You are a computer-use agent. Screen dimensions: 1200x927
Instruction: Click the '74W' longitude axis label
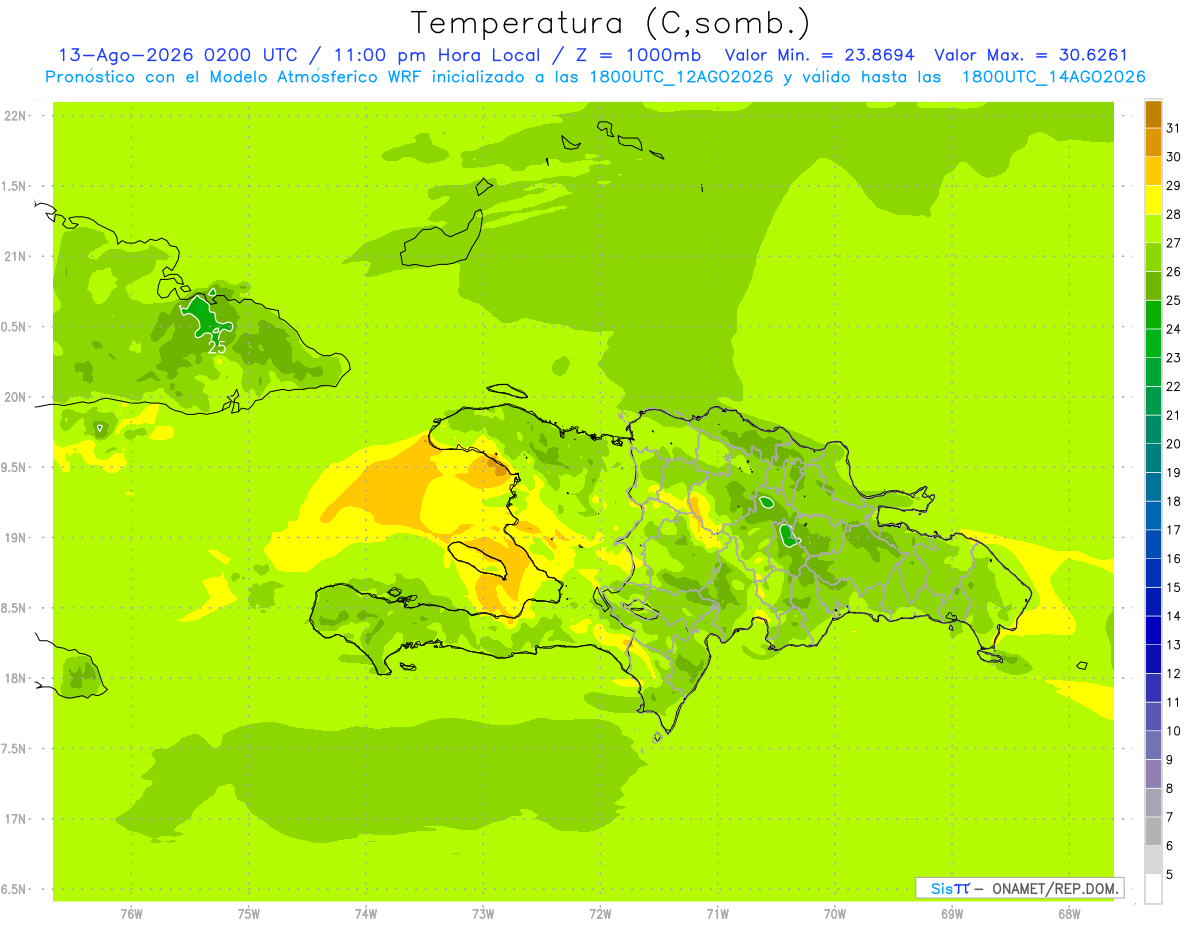coord(366,914)
